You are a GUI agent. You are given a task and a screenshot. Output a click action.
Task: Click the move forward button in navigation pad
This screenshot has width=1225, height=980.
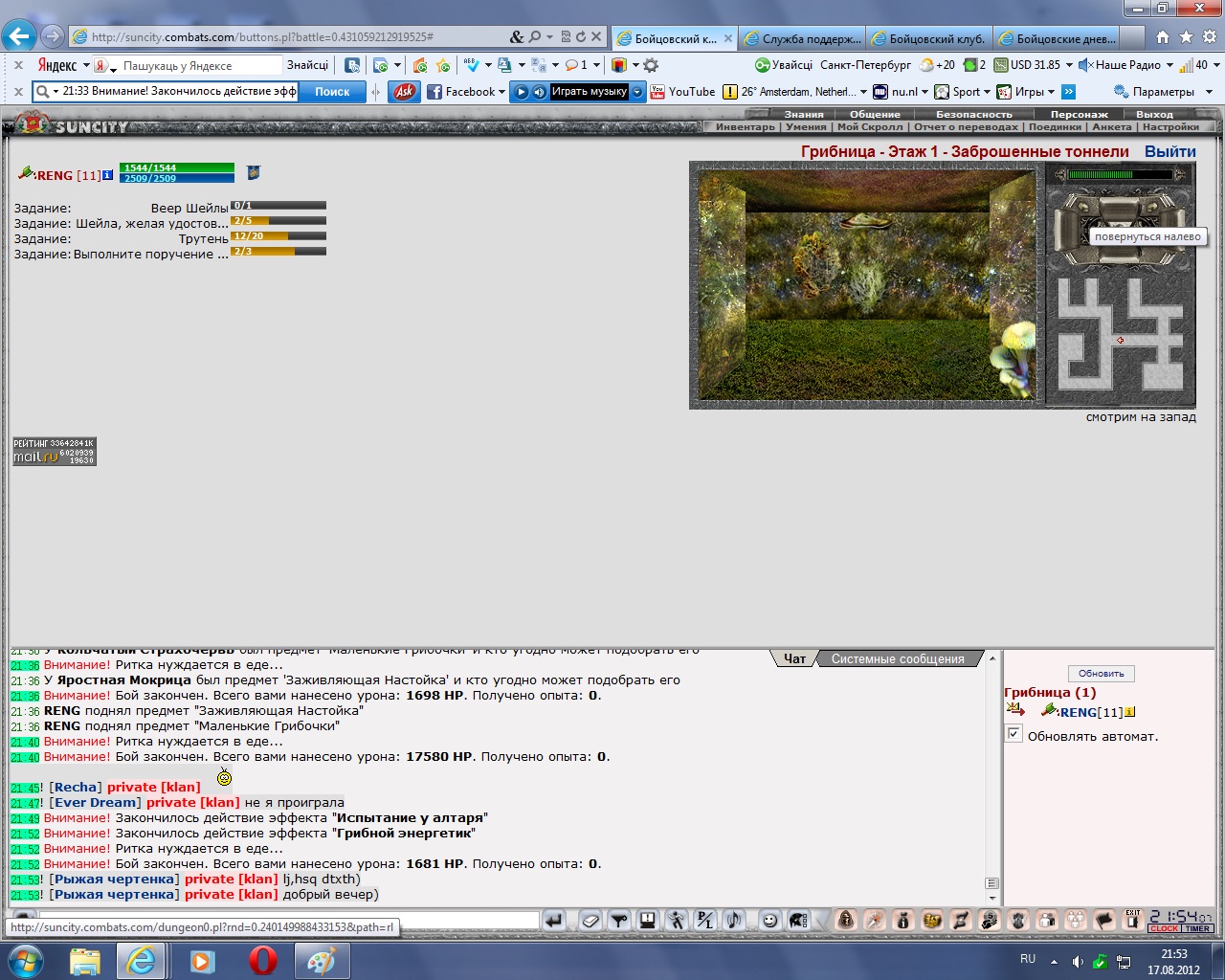[1121, 209]
